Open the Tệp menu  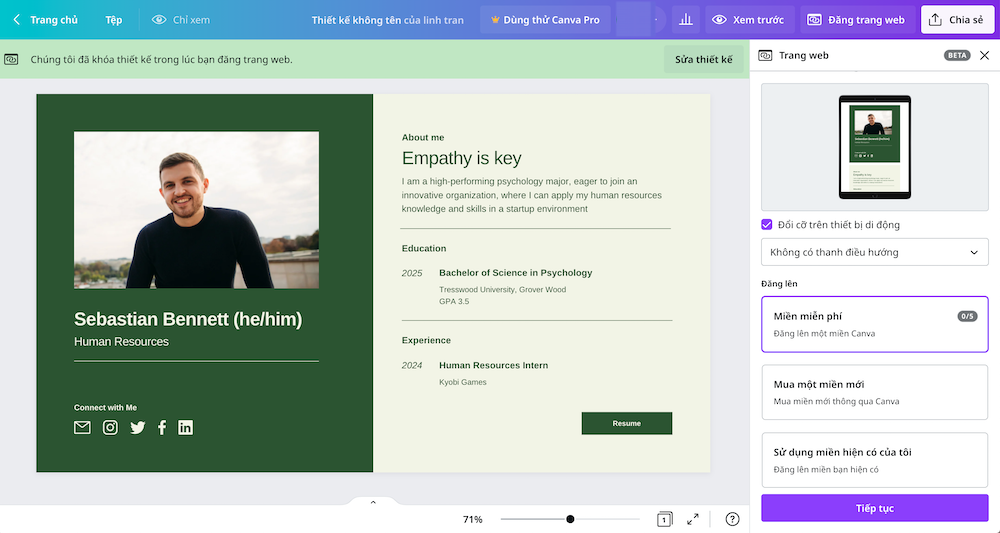click(x=114, y=20)
